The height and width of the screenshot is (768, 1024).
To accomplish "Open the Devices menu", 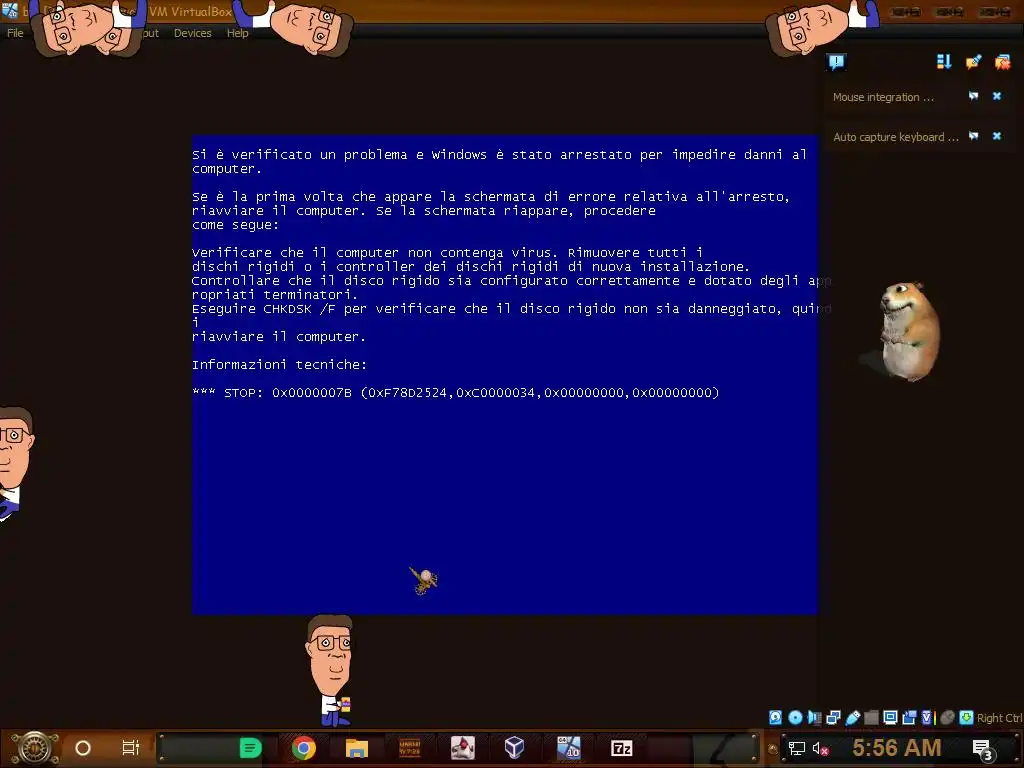I will click(x=193, y=33).
